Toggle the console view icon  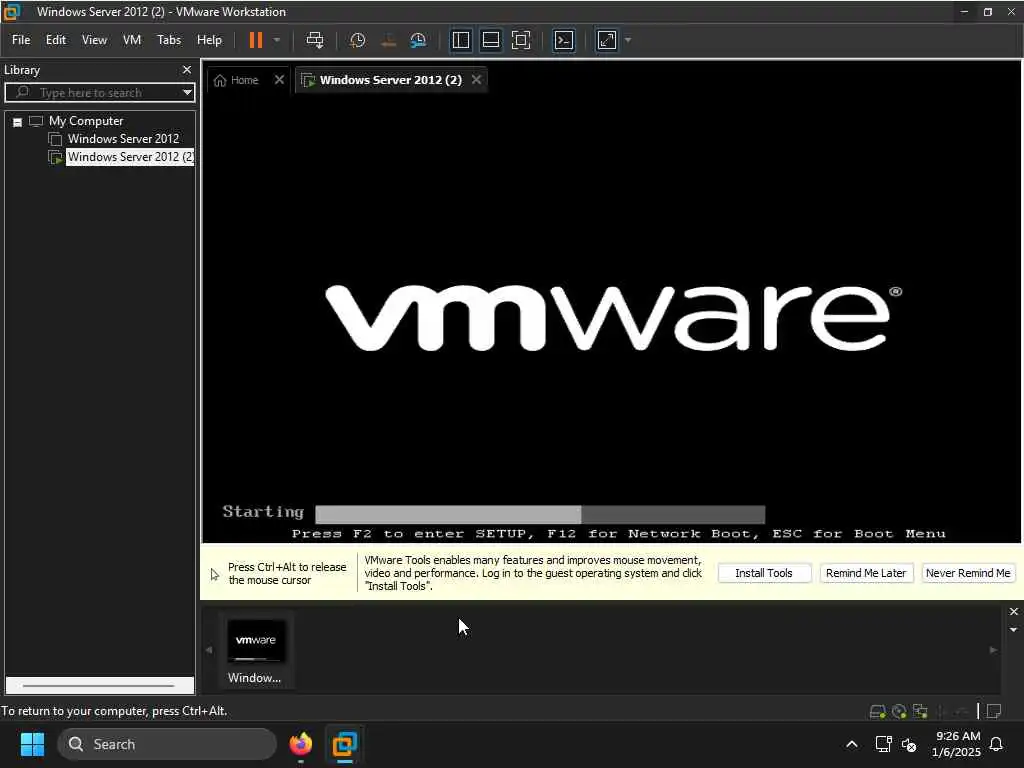[564, 40]
